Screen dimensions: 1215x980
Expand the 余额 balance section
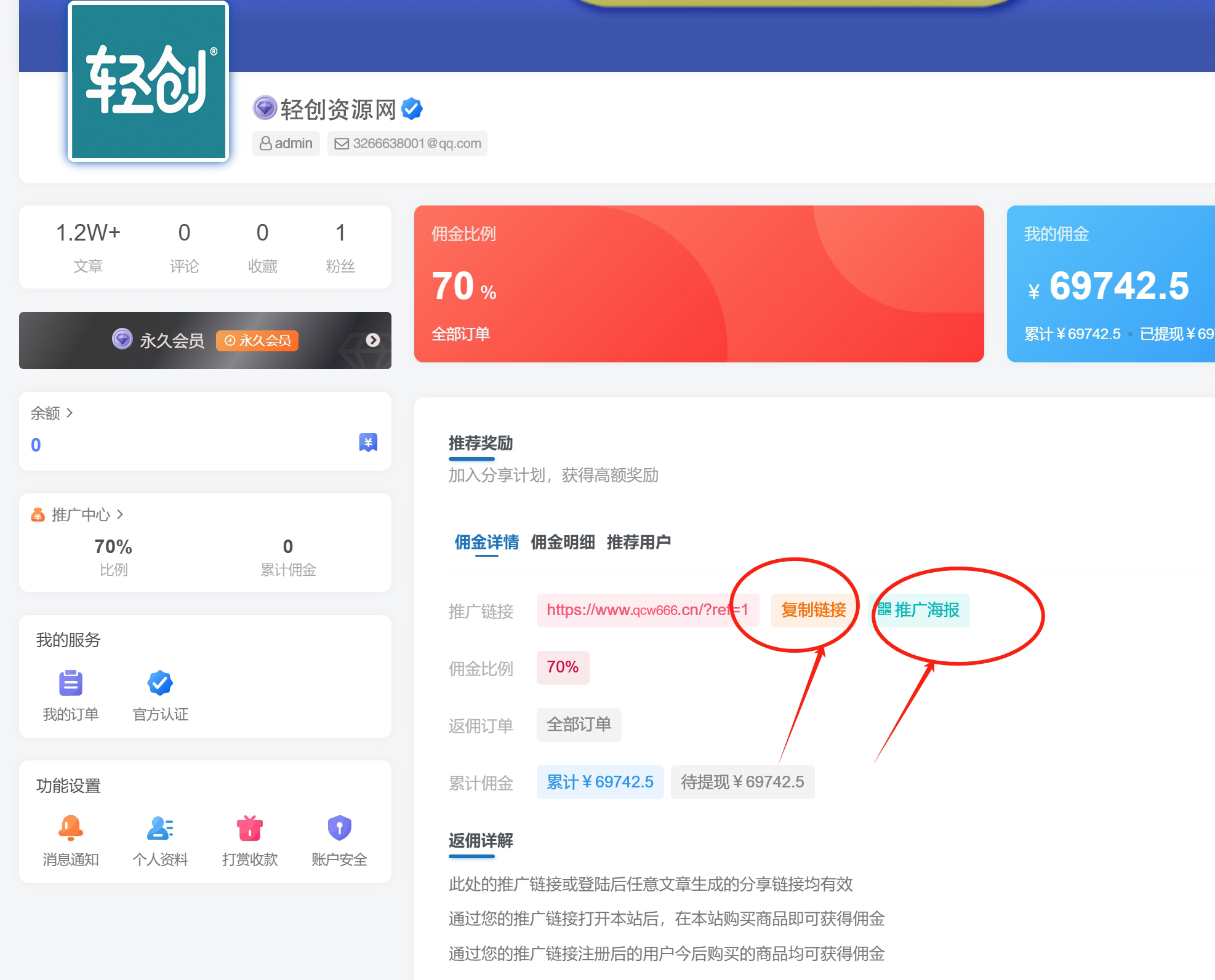coord(52,413)
